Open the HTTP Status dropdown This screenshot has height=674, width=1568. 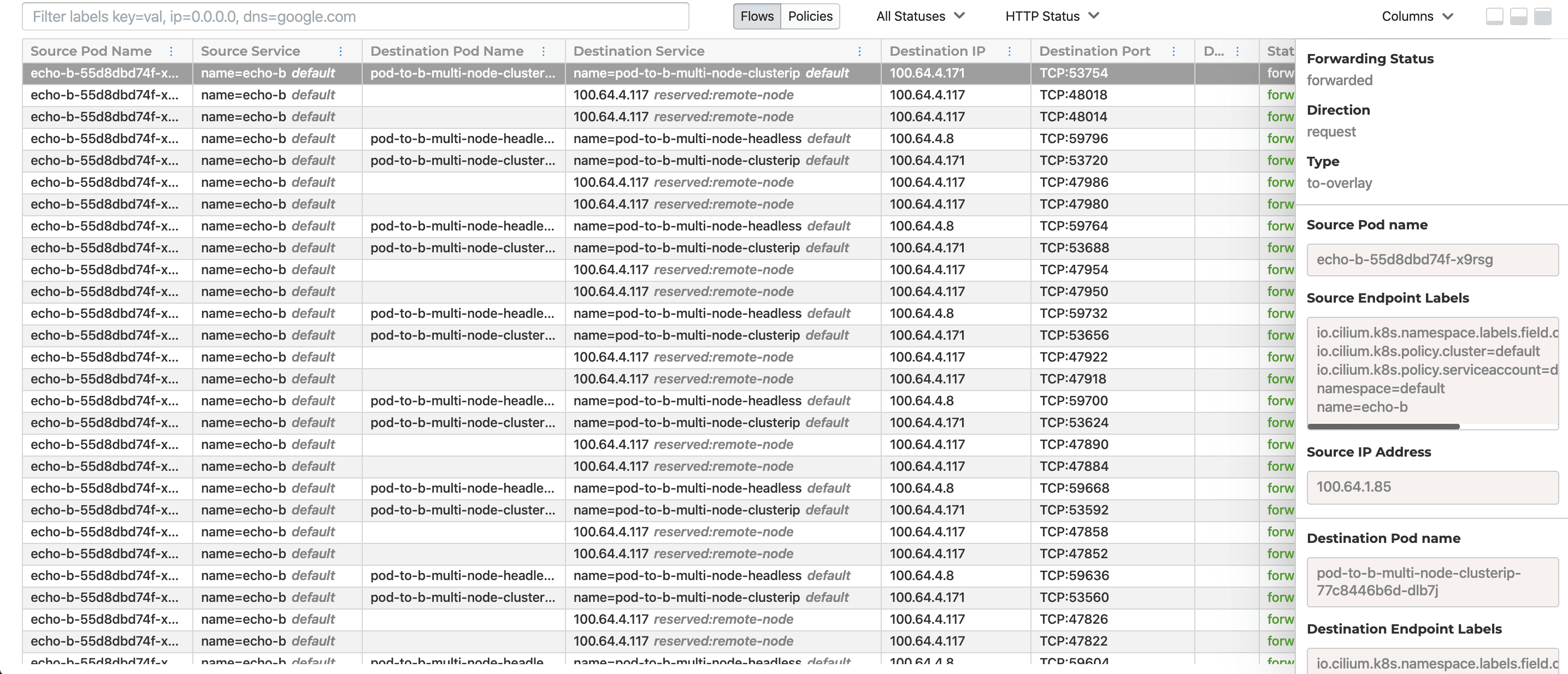[1051, 16]
